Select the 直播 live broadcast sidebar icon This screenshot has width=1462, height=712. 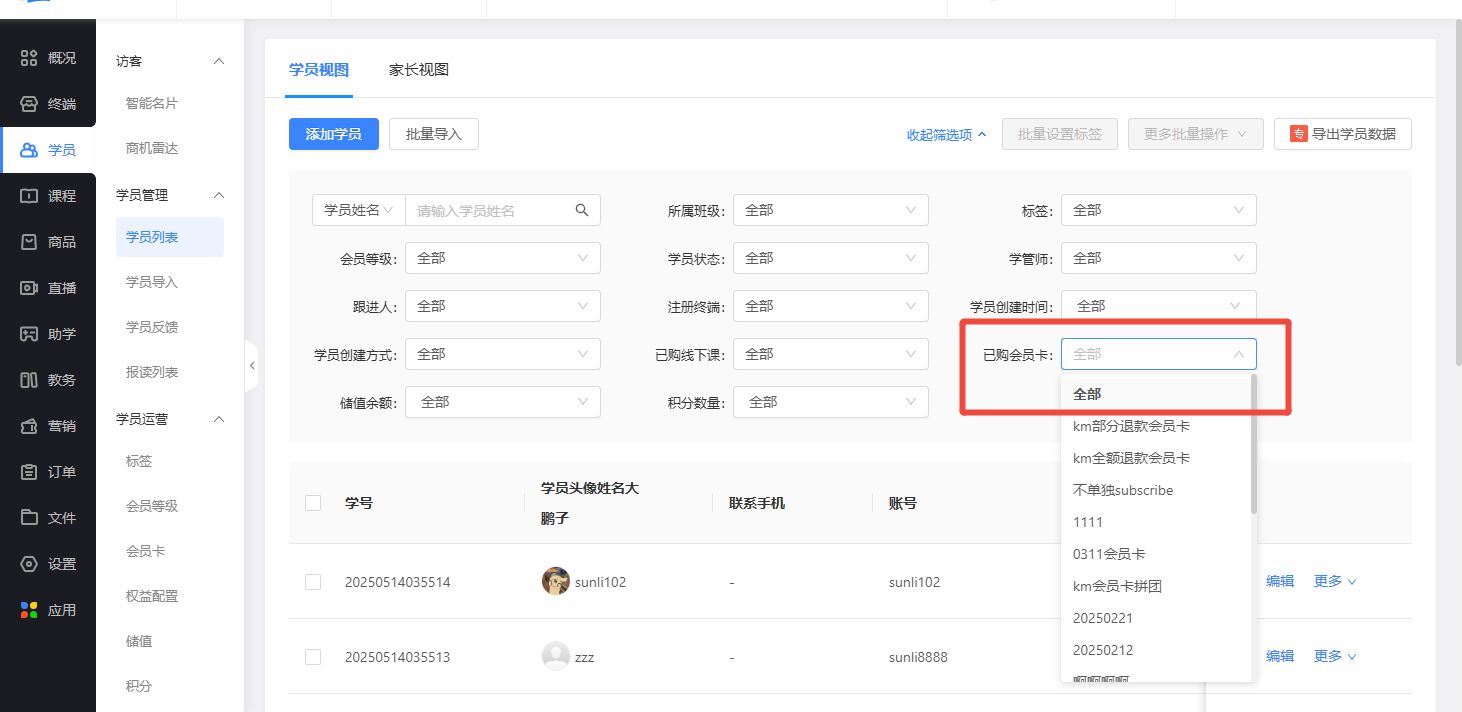[30, 288]
